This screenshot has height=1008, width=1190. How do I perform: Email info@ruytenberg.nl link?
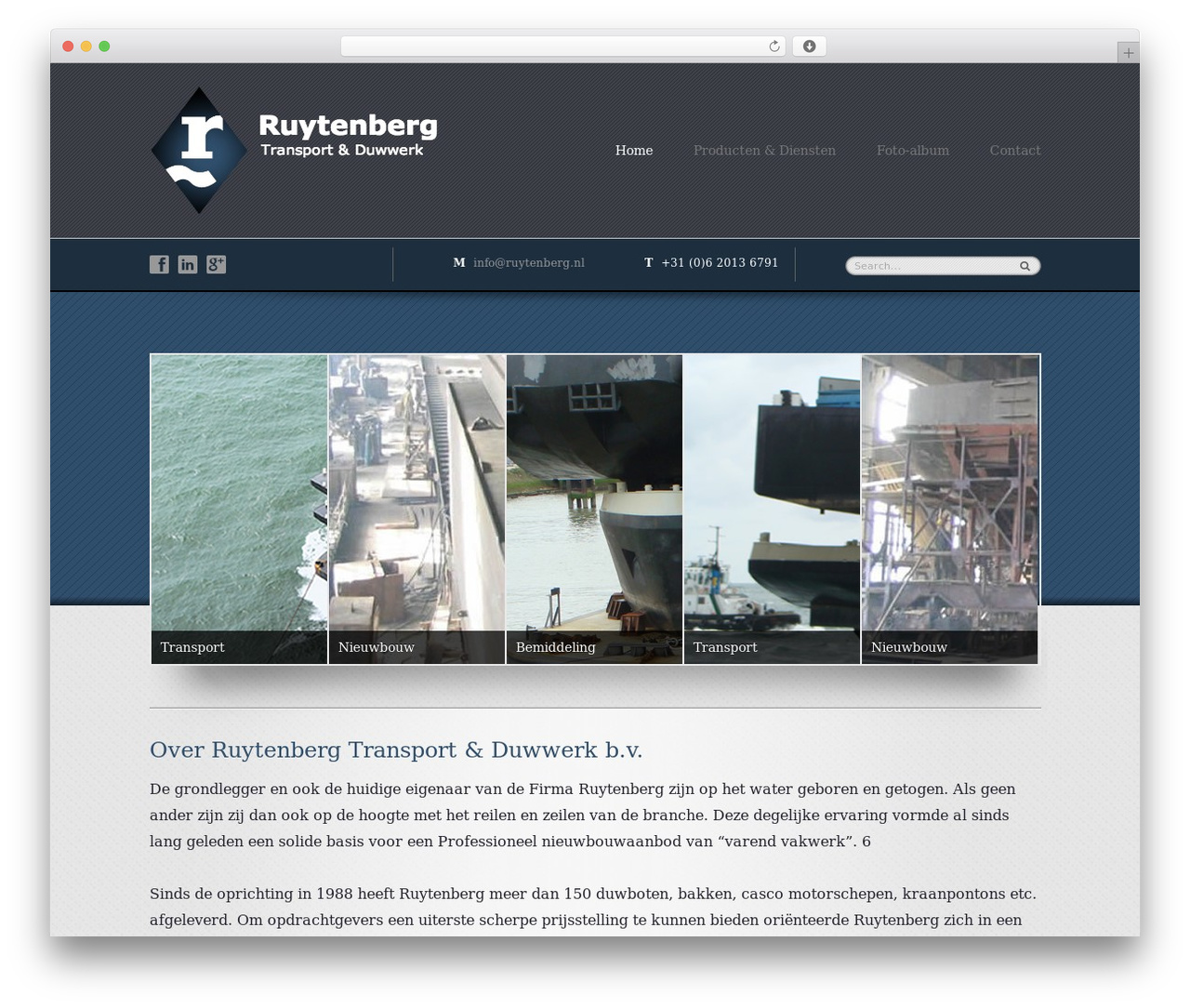529,263
